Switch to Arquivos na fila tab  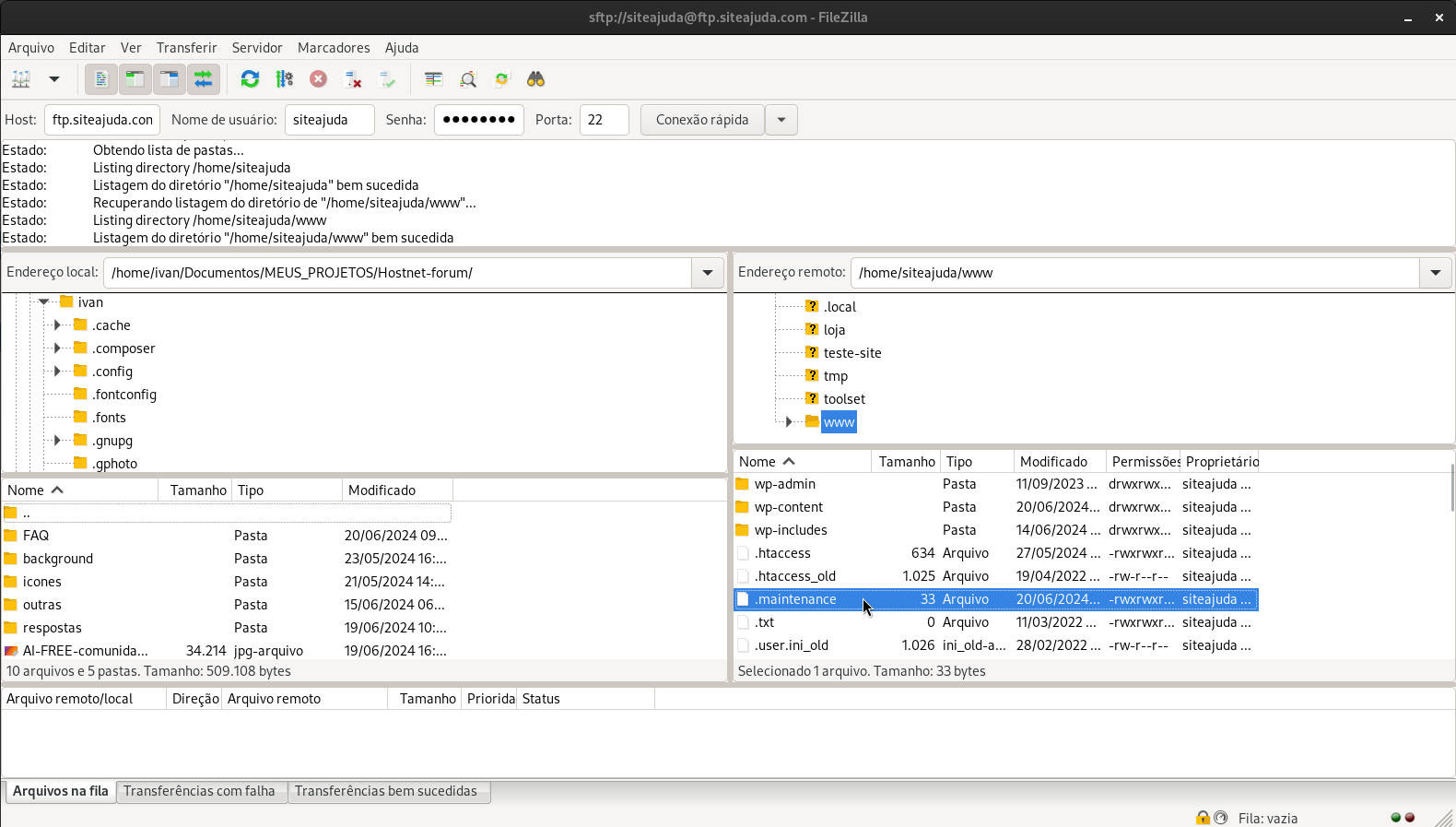(61, 791)
